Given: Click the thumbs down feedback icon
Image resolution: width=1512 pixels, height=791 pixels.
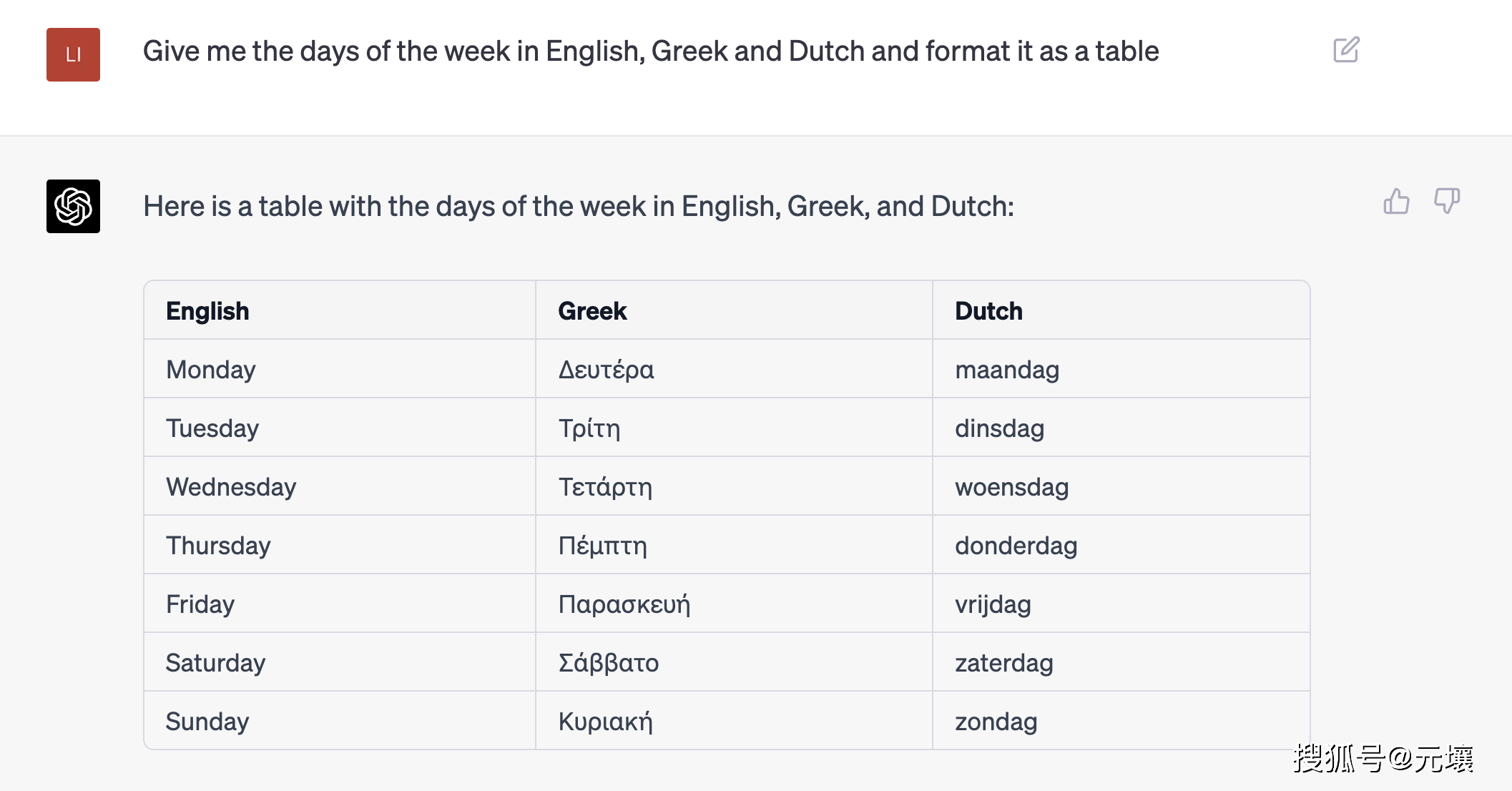Looking at the screenshot, I should 1447,201.
